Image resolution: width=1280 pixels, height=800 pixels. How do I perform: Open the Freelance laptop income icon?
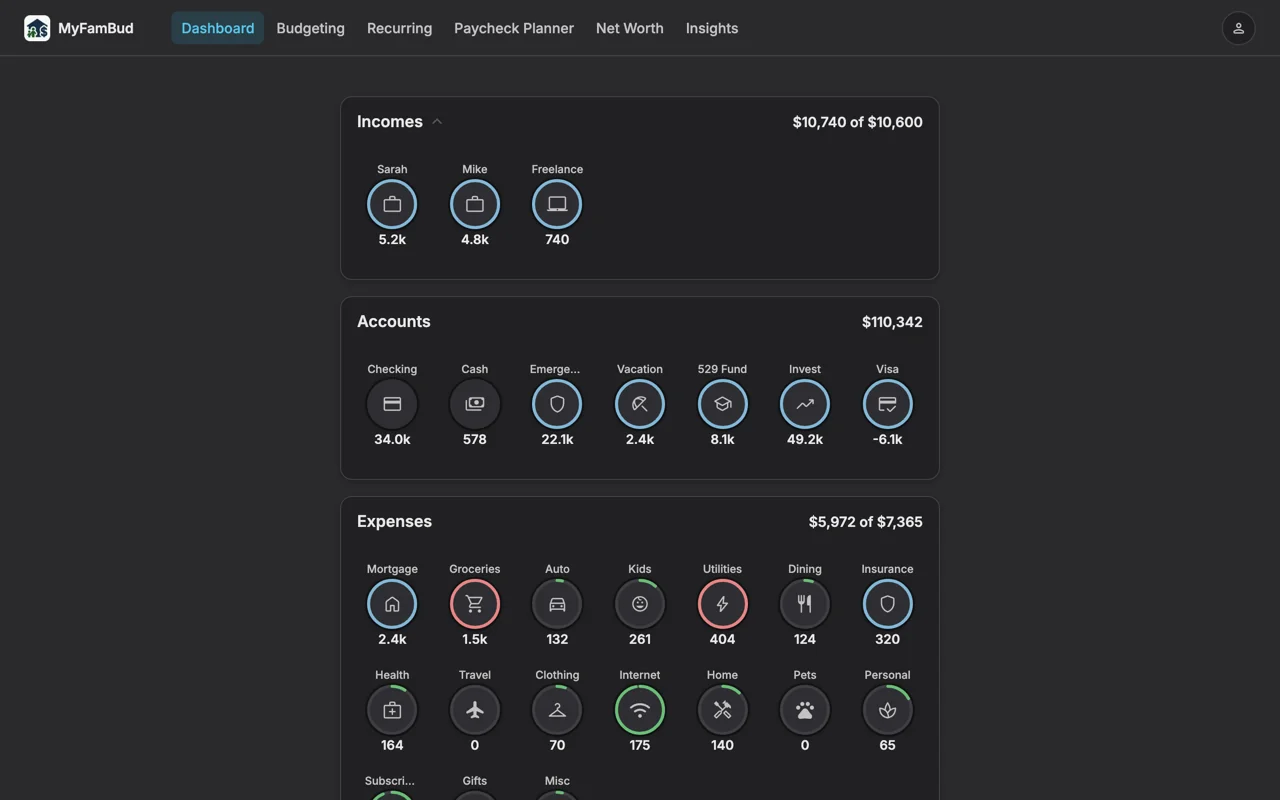(557, 204)
